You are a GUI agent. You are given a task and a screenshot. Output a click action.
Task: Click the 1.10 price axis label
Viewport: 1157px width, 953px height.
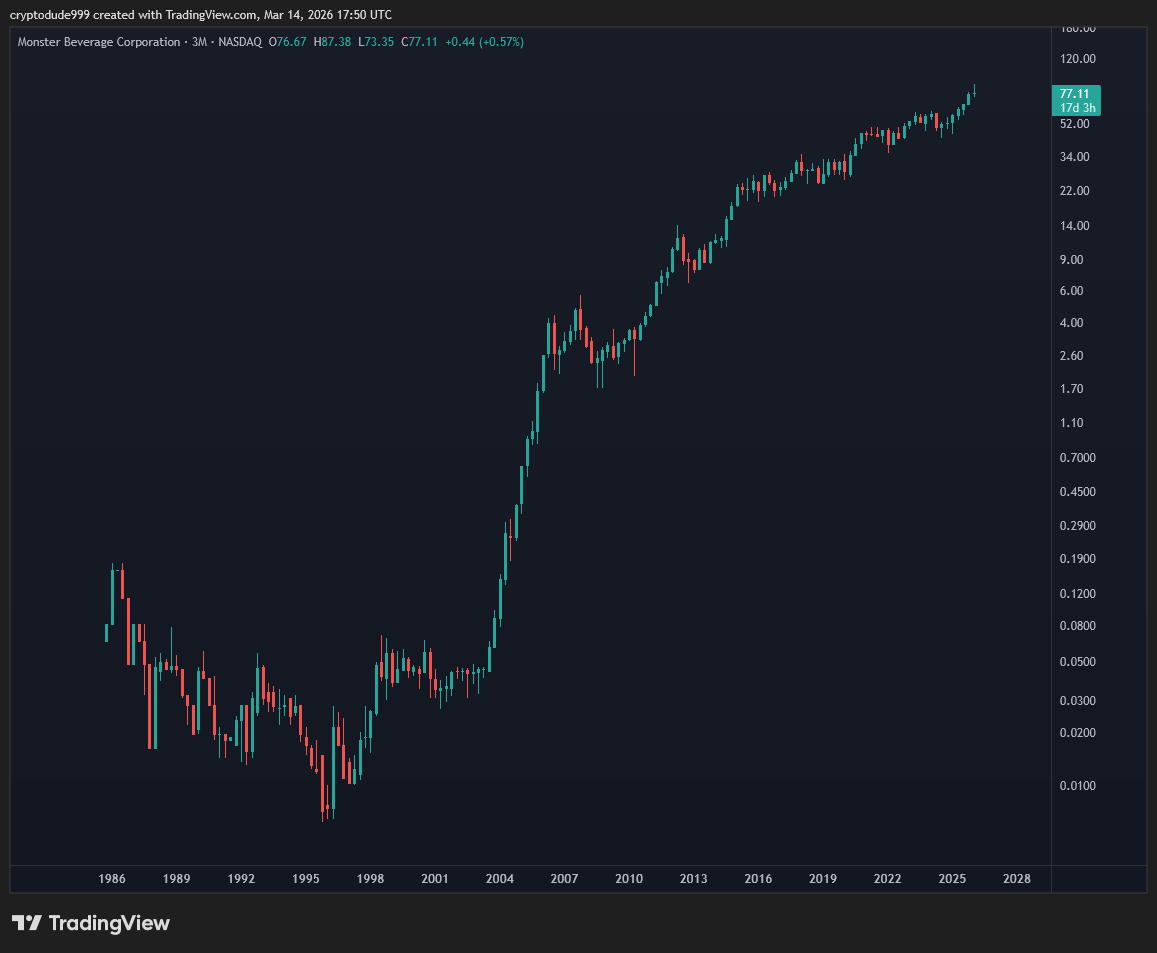click(1071, 423)
